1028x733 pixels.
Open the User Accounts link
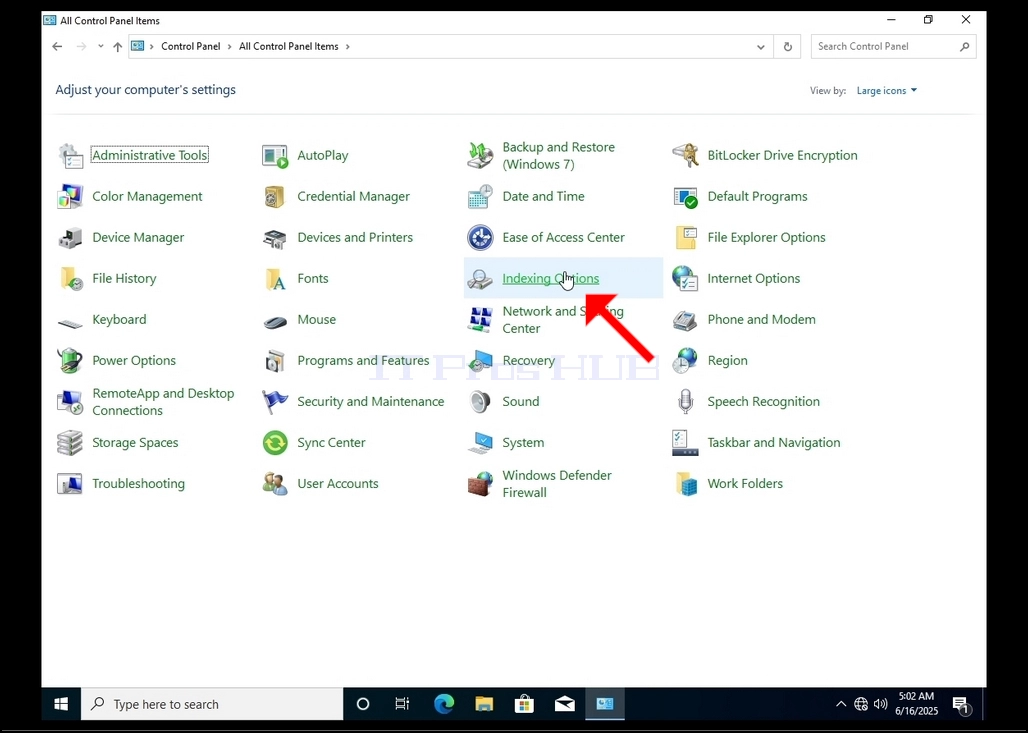click(338, 484)
